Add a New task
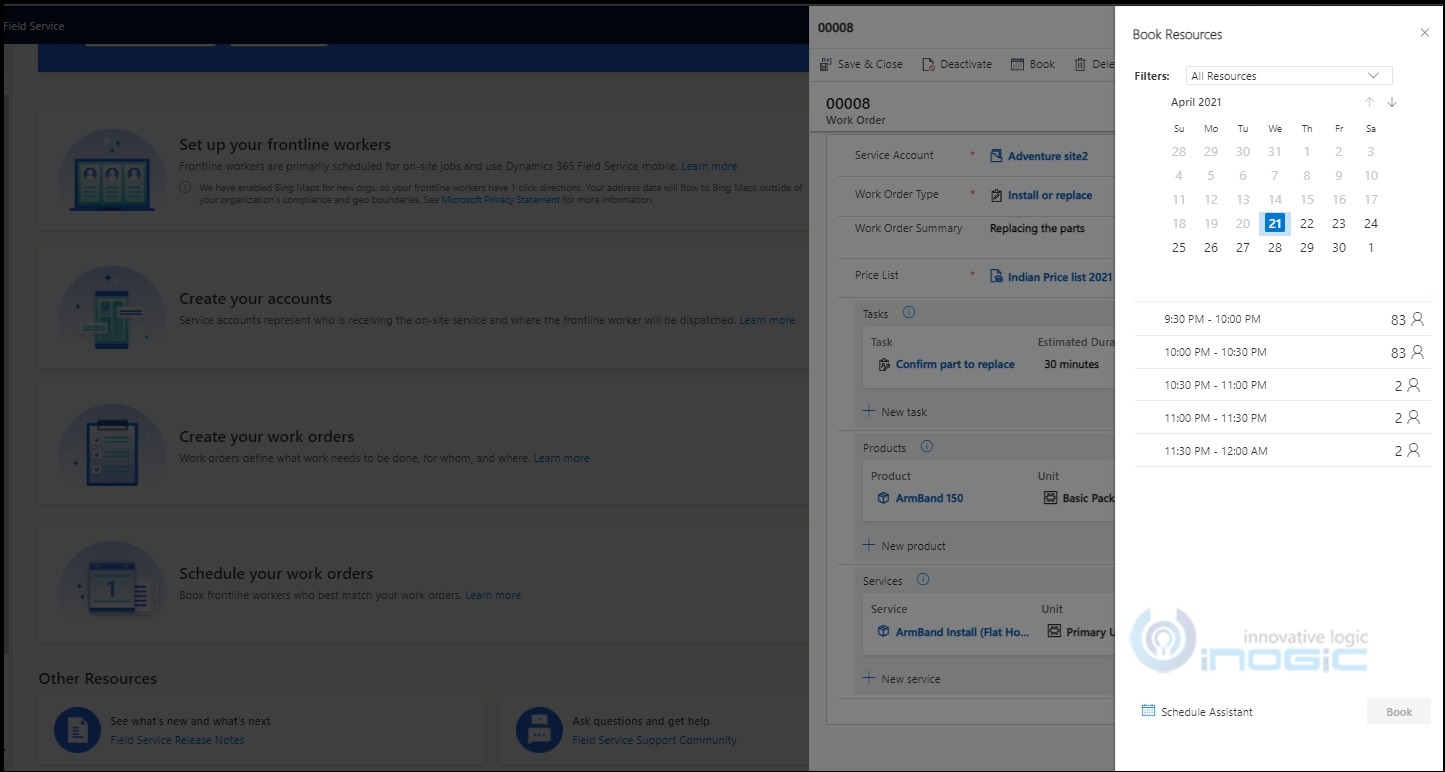This screenshot has width=1445, height=772. (x=895, y=412)
